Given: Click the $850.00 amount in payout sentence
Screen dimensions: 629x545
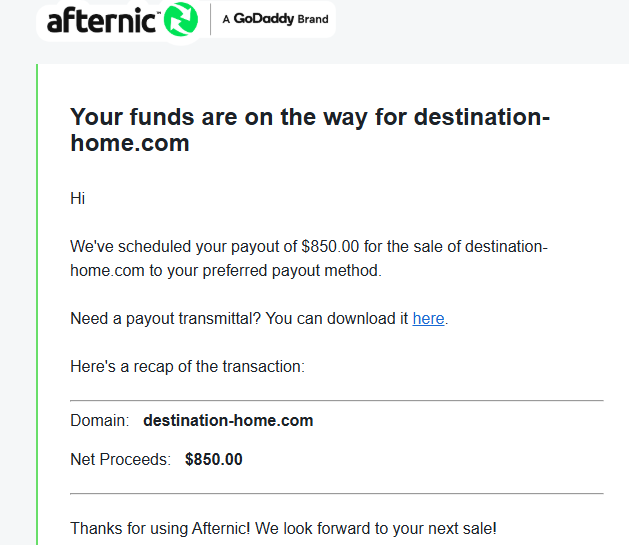Looking at the screenshot, I should coord(330,246).
